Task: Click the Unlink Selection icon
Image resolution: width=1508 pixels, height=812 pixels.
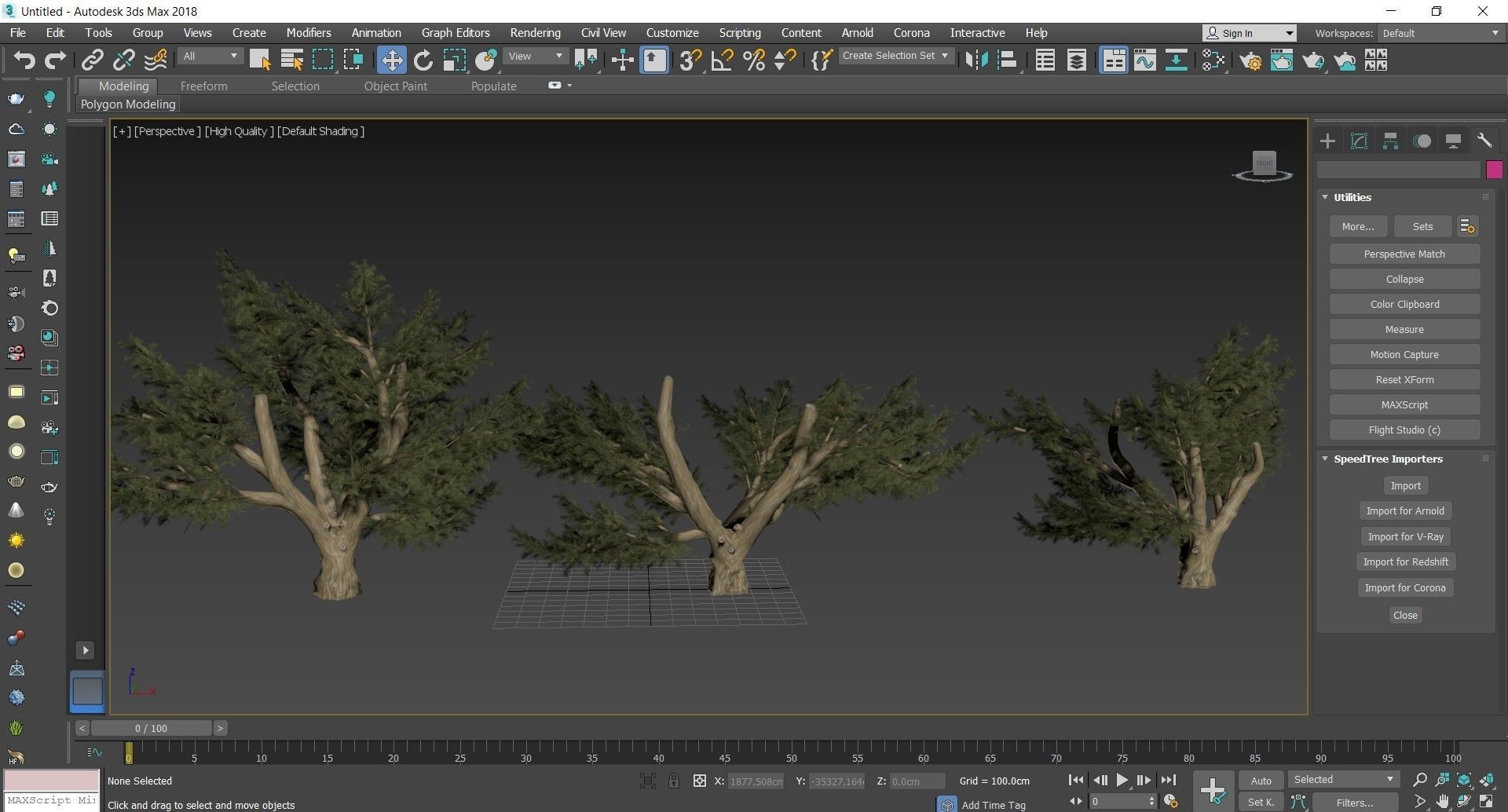Action: 124,60
